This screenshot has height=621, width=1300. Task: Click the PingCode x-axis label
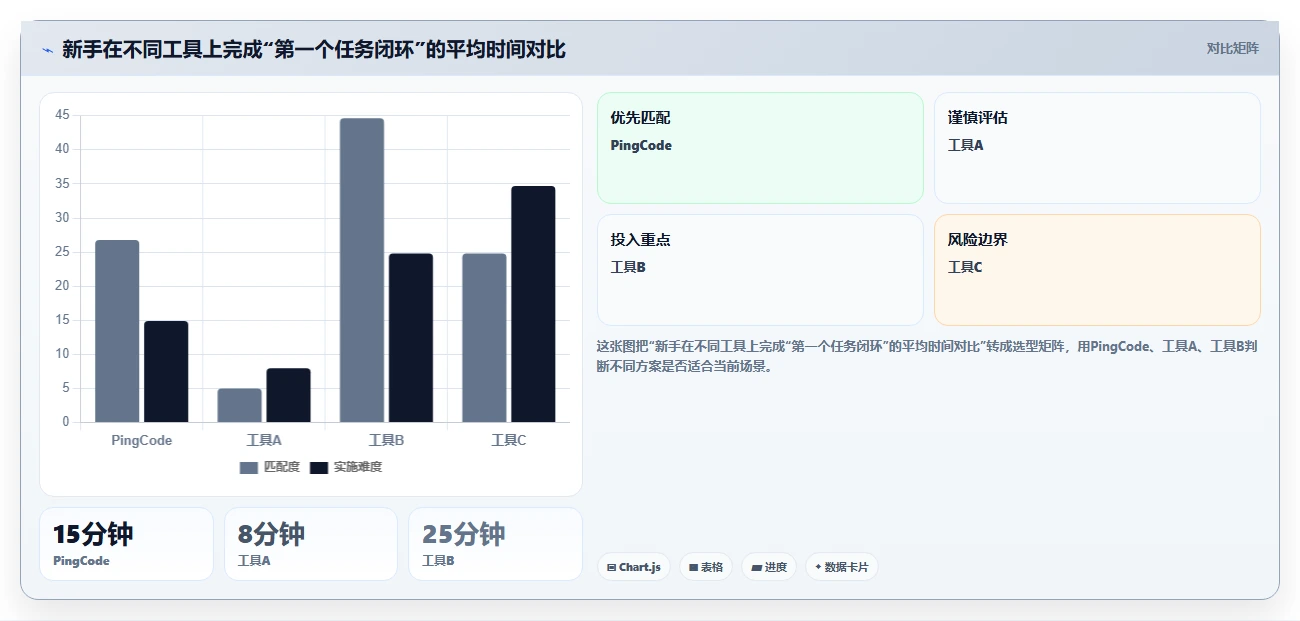[x=142, y=440]
